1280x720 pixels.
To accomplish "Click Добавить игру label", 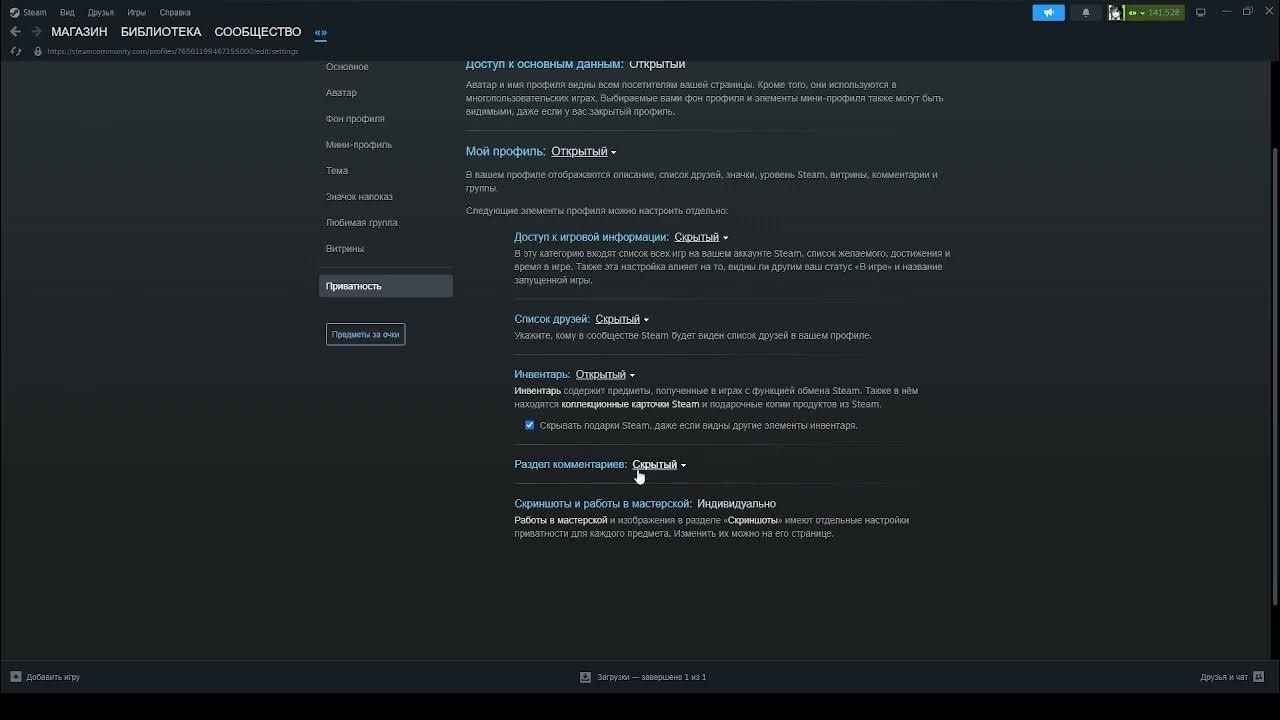I will [x=53, y=677].
